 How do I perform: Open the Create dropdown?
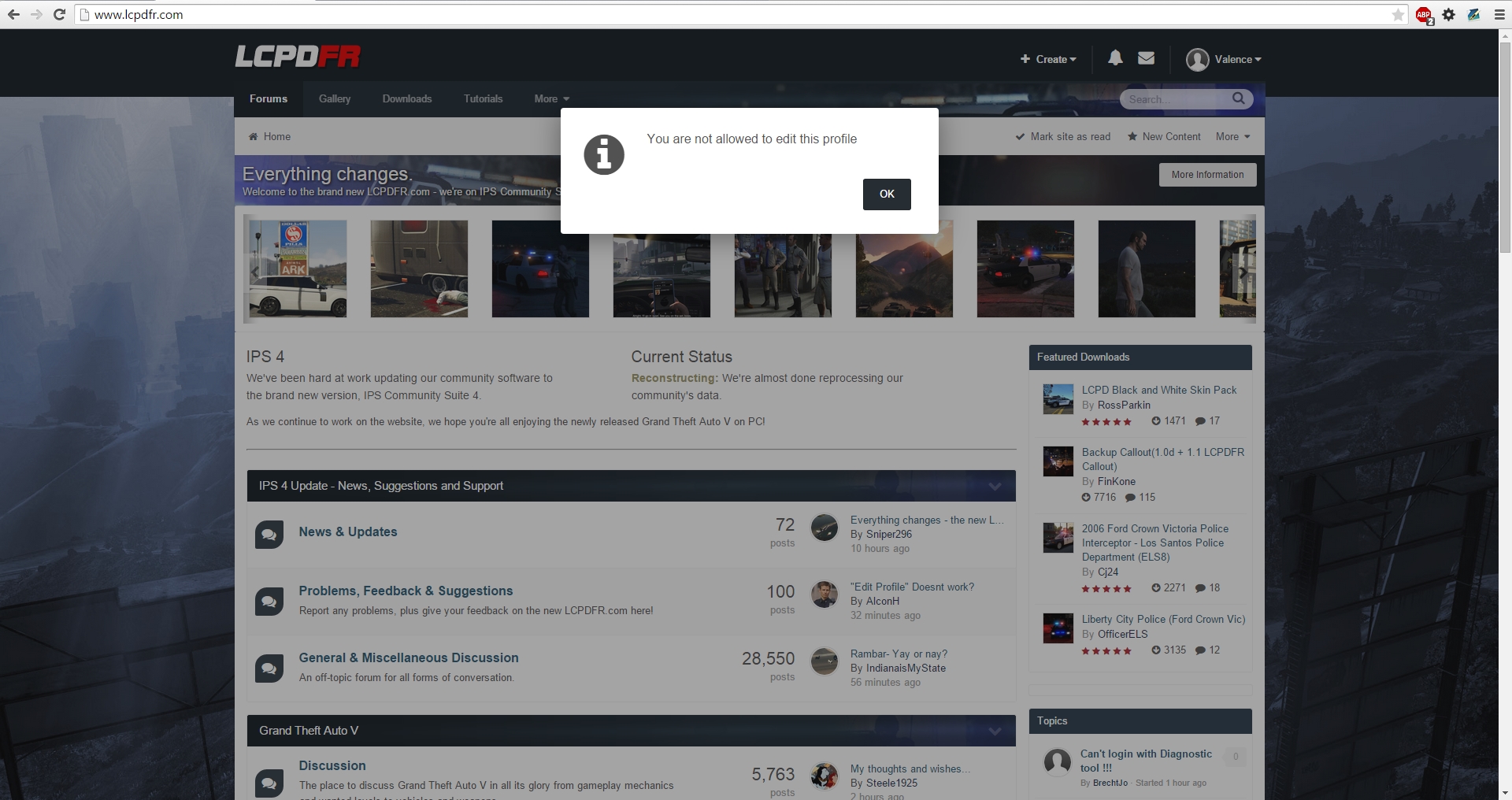[x=1048, y=59]
